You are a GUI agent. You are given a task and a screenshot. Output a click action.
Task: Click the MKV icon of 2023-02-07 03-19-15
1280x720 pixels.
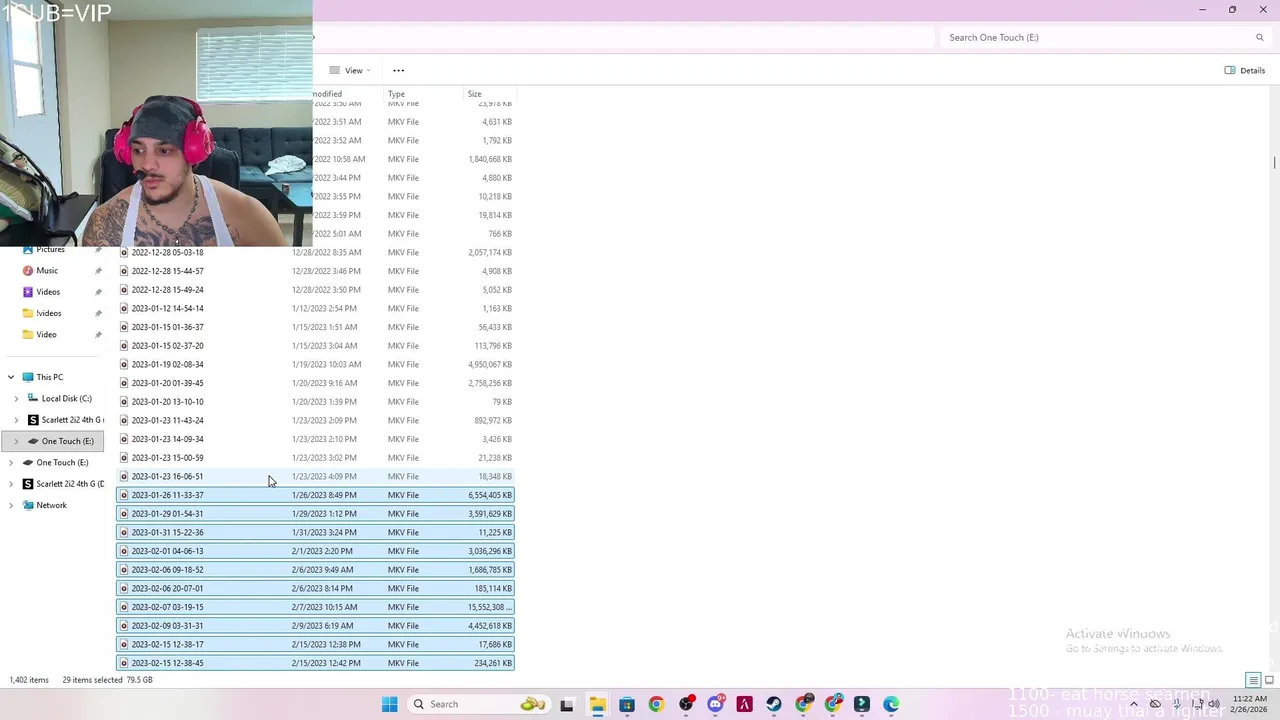124,607
